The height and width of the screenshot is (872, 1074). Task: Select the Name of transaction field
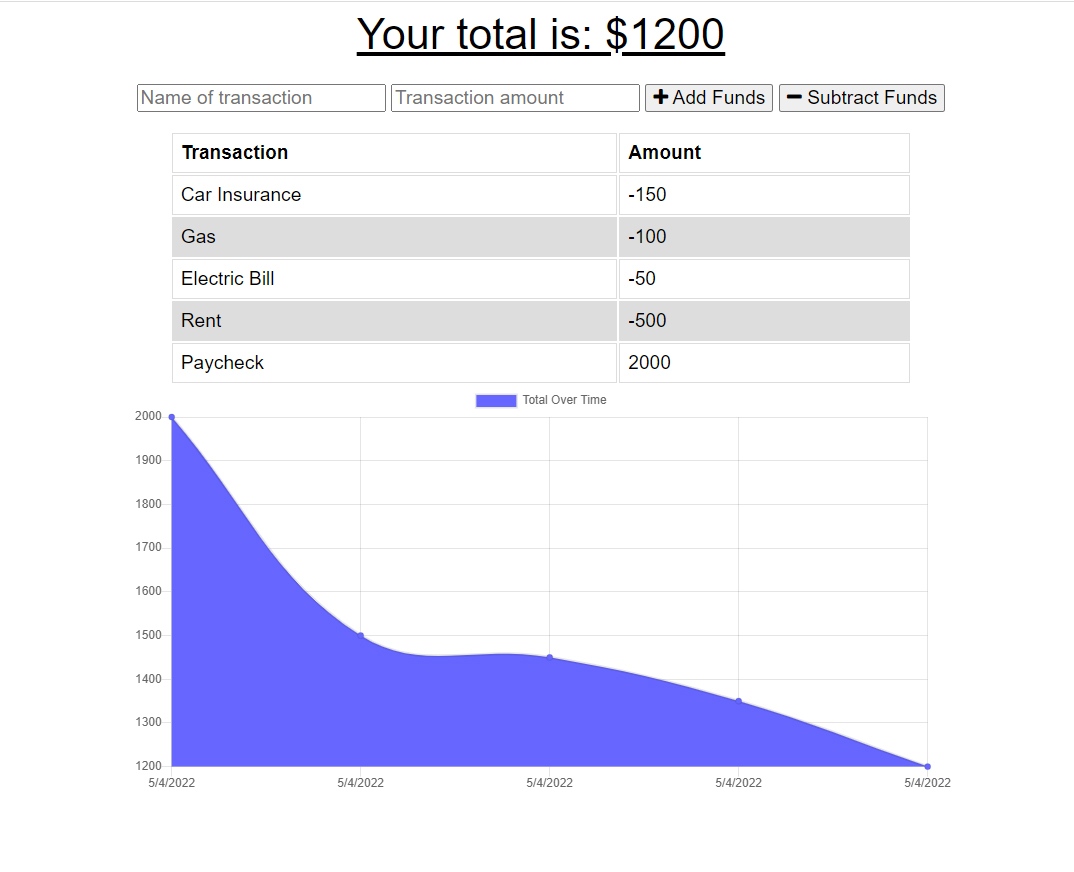tap(261, 97)
